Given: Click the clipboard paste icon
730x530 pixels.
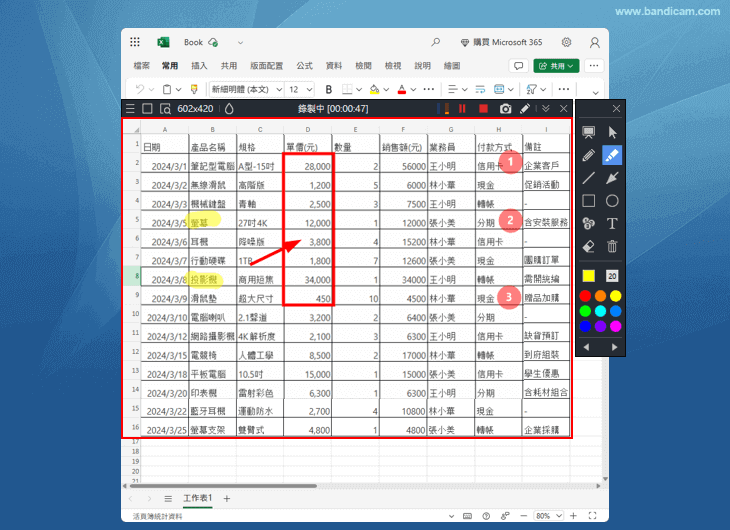Looking at the screenshot, I should pyautogui.click(x=167, y=89).
